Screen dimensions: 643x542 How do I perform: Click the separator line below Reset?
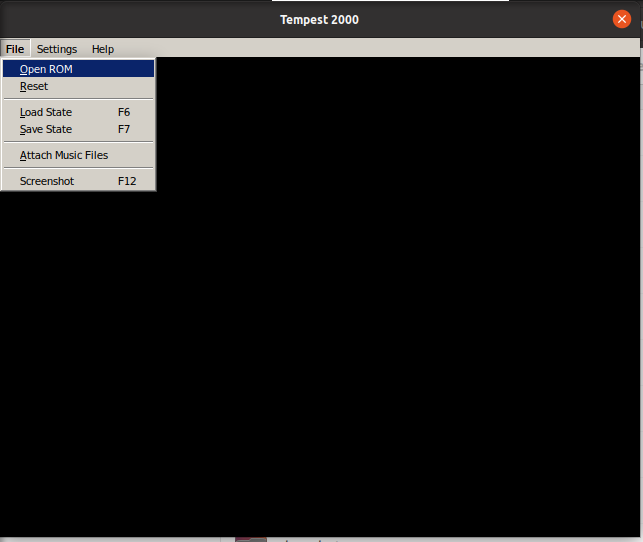(x=78, y=99)
